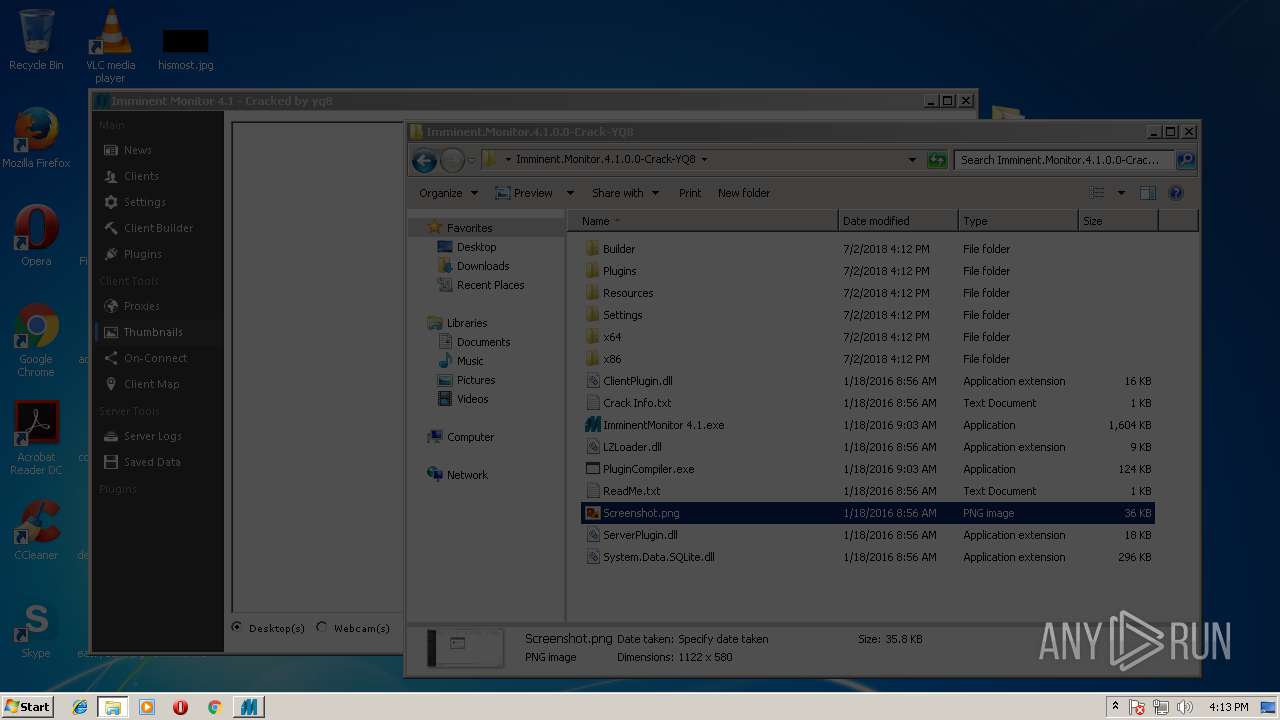
Task: Click the Back button in Explorer
Action: click(x=424, y=160)
